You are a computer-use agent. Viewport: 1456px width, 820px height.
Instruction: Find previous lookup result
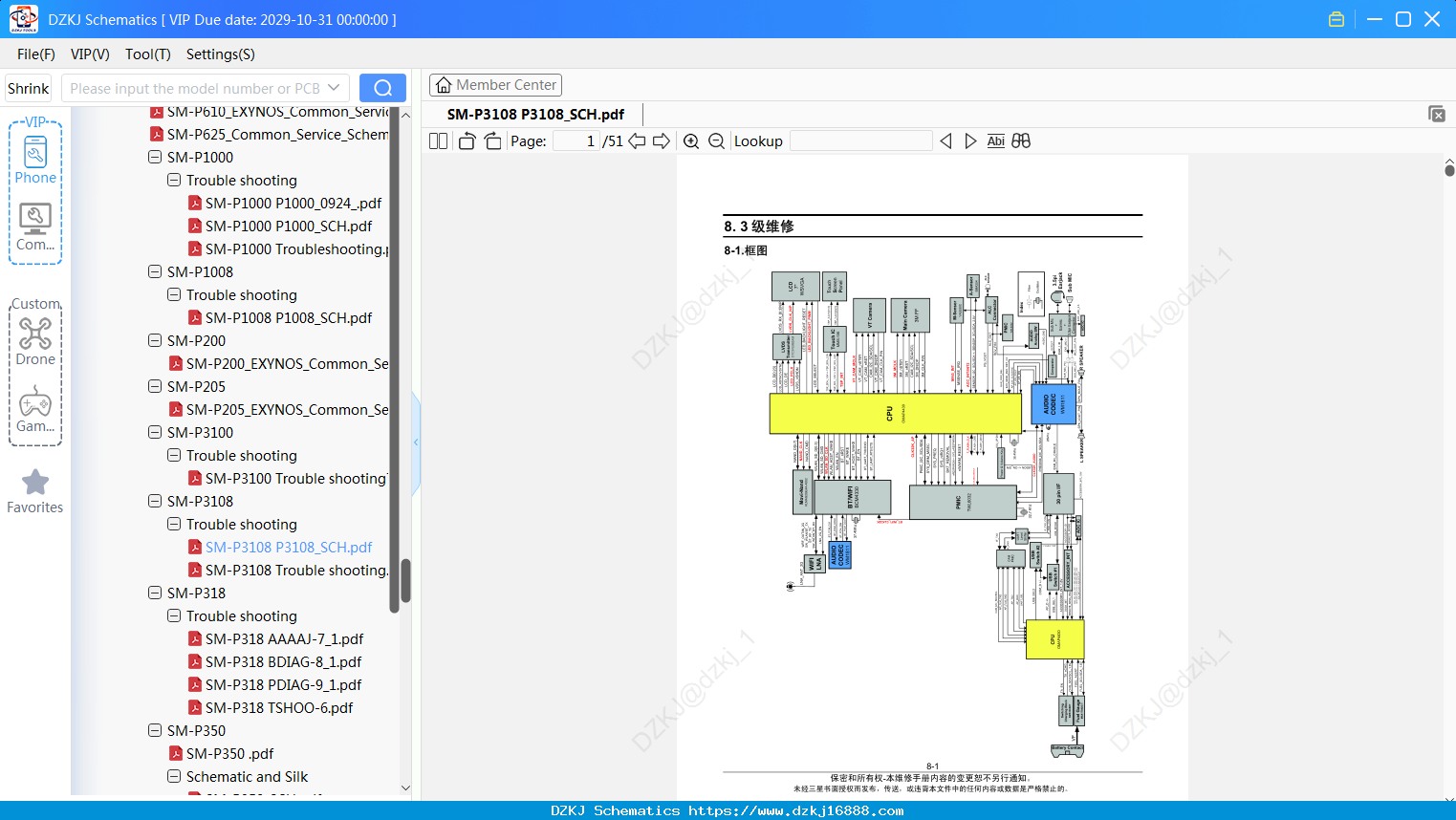[x=945, y=141]
